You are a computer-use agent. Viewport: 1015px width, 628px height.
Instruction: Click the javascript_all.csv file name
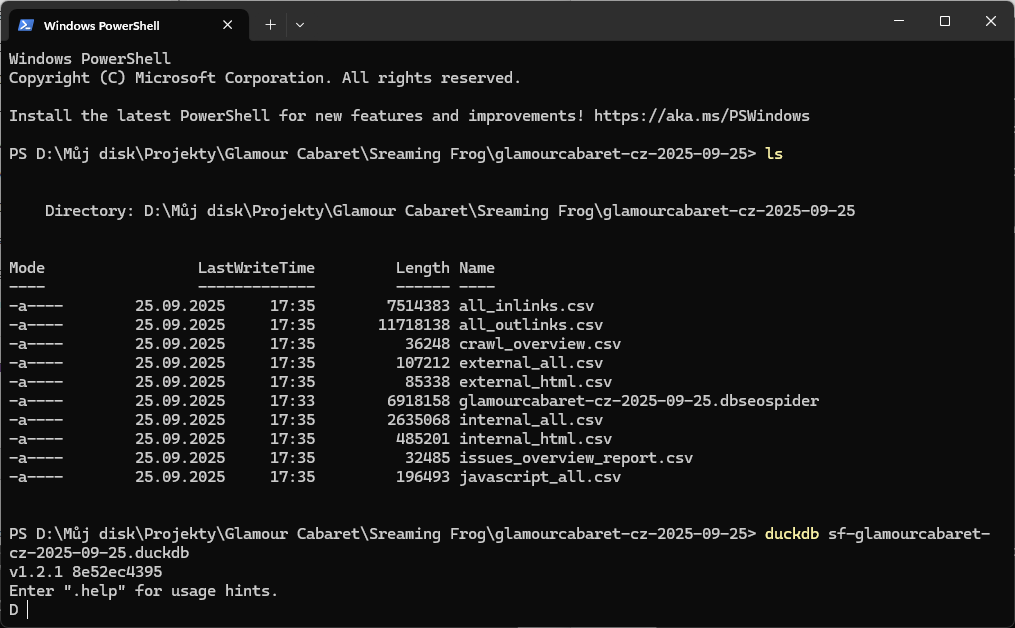[x=540, y=477]
